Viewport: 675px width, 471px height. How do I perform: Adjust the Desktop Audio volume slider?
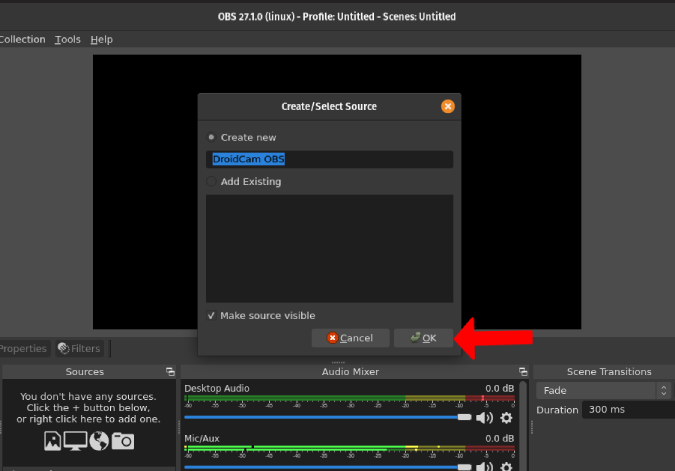tap(328, 417)
